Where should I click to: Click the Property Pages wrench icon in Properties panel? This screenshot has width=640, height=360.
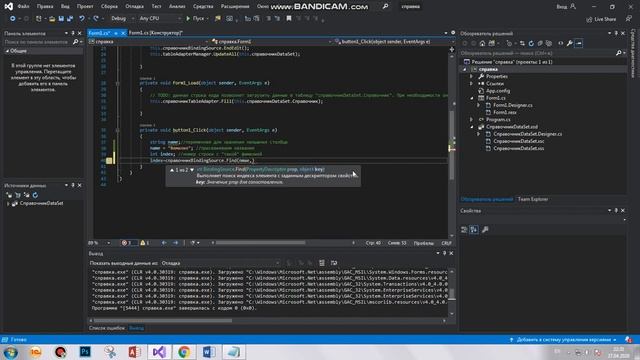point(485,230)
